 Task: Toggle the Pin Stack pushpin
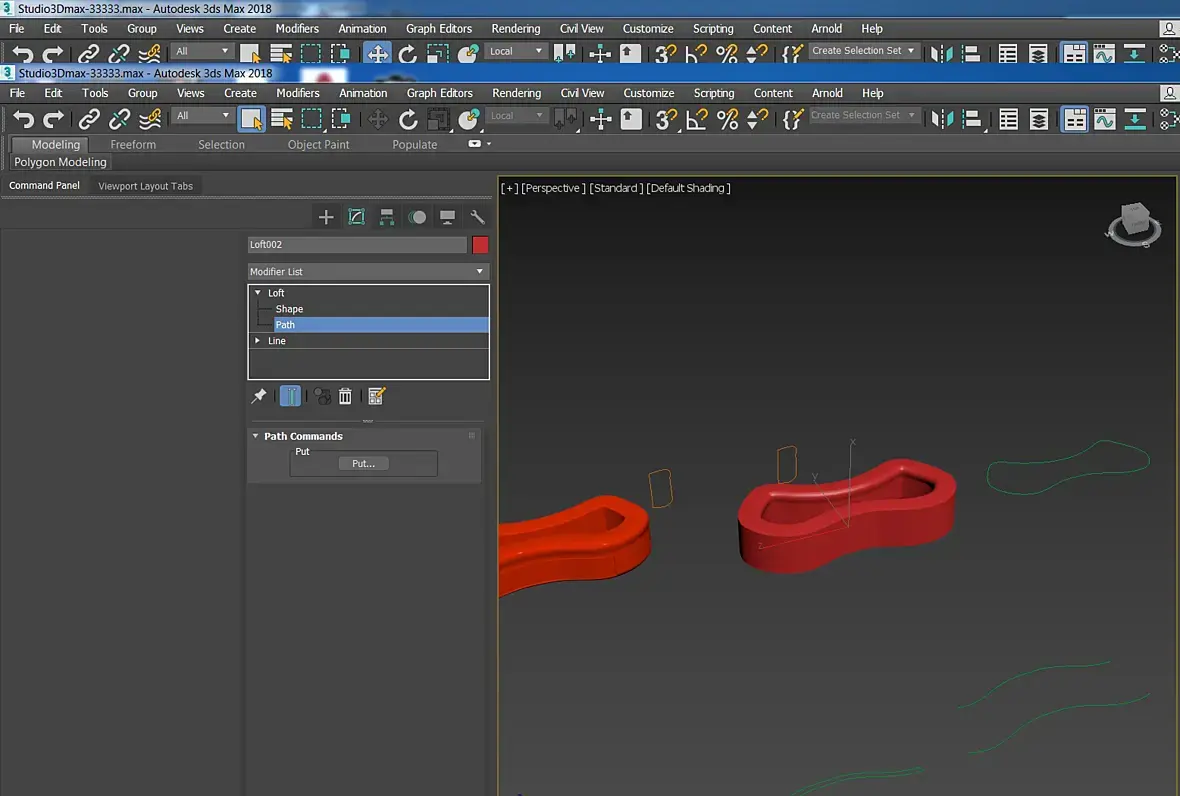(259, 397)
